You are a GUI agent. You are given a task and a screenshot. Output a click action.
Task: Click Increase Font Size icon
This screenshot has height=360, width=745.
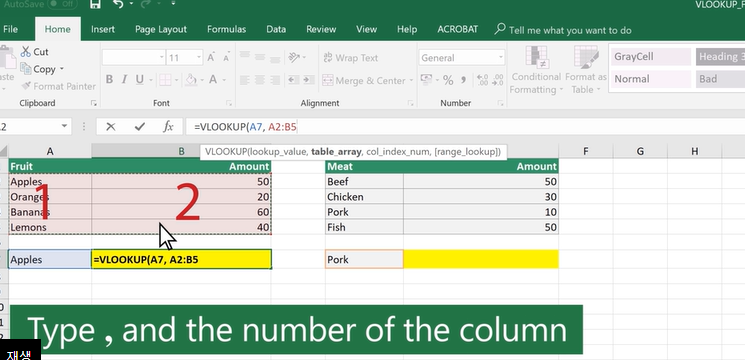(211, 58)
